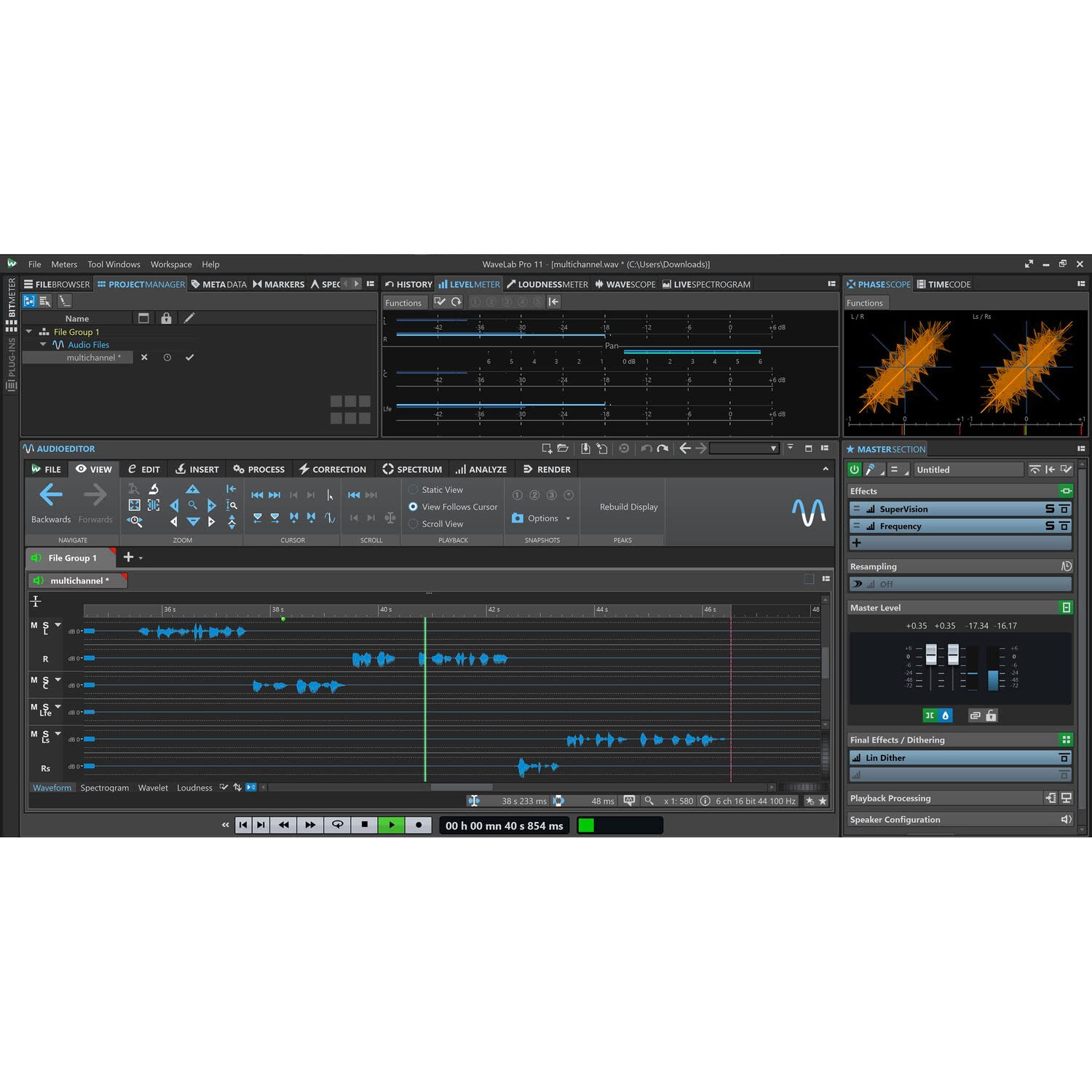Mute the C channel with its M button
This screenshot has width=1092, height=1092.
(34, 680)
